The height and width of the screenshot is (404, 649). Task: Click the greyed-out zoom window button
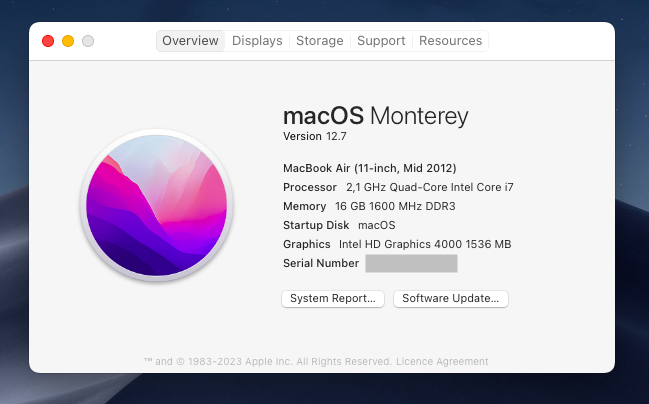coord(88,41)
